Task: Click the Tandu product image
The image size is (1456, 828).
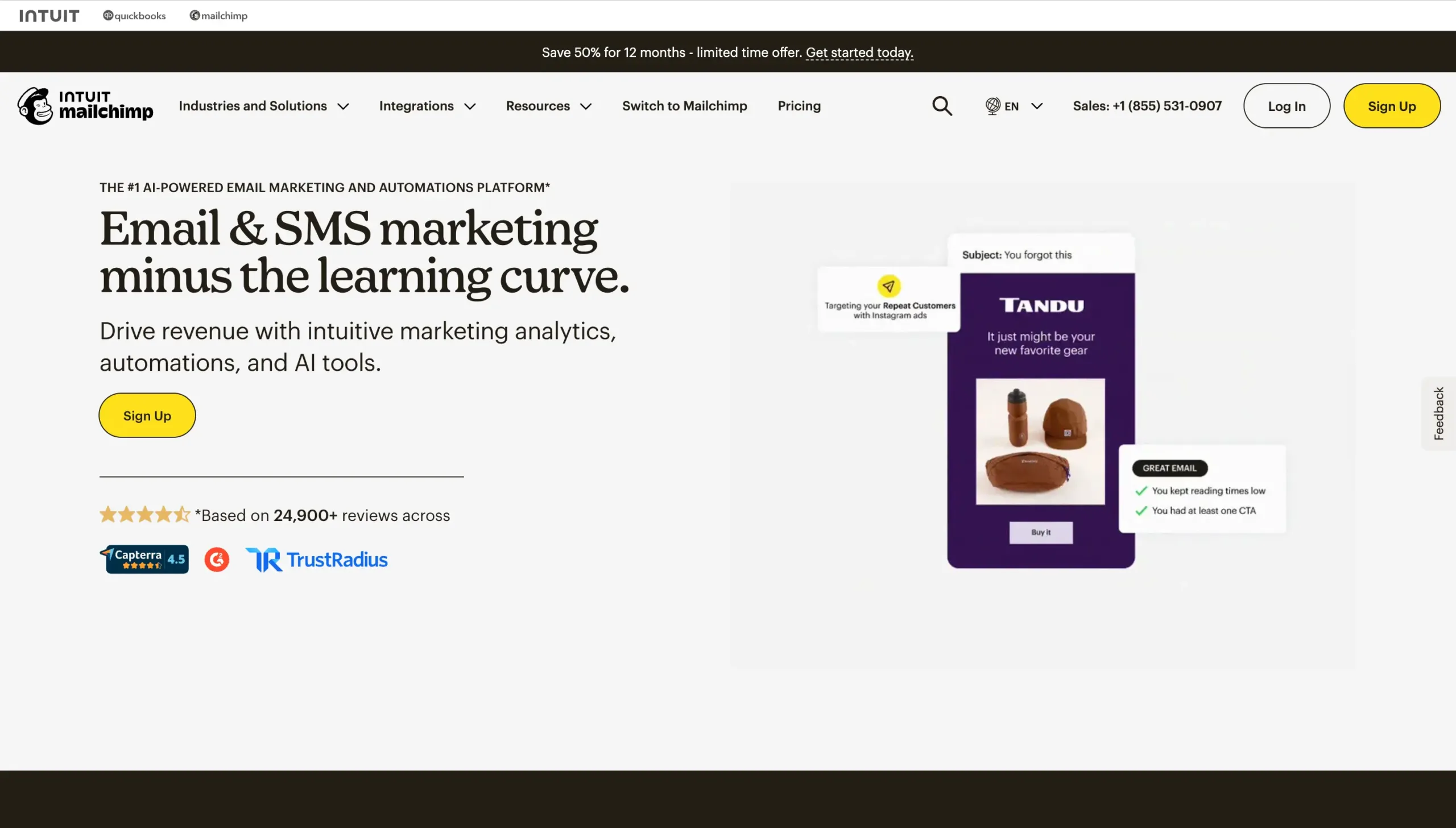Action: point(1040,441)
